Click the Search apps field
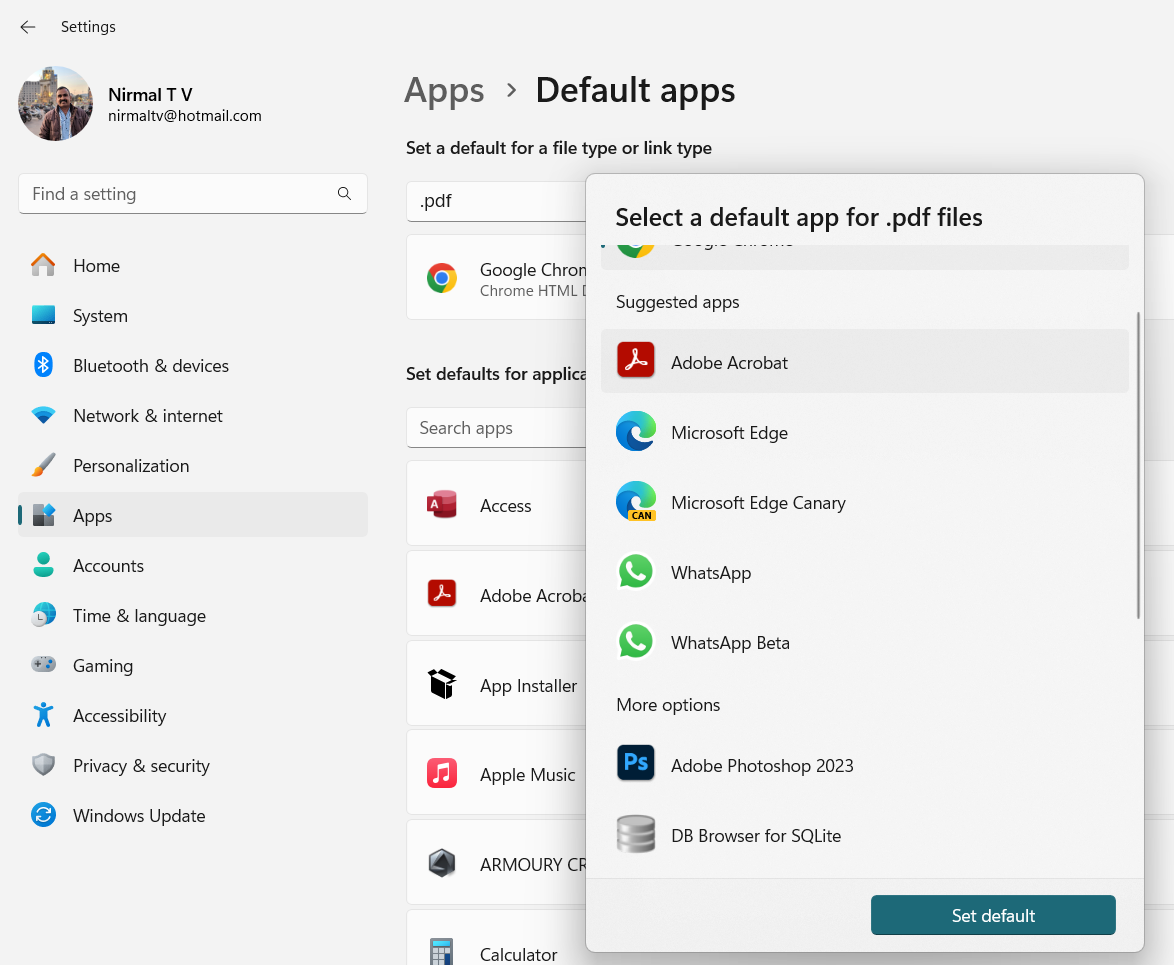 point(496,428)
